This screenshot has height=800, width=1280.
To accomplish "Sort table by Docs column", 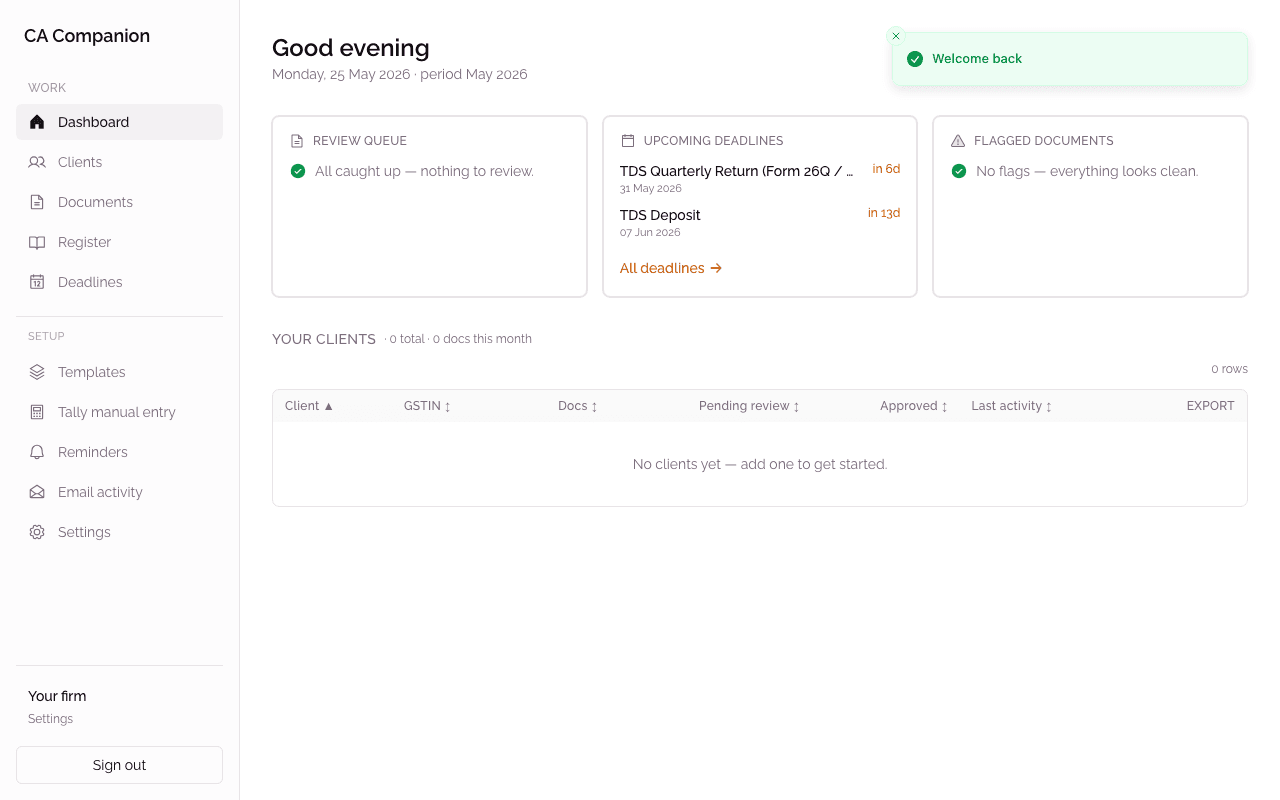I will (577, 406).
